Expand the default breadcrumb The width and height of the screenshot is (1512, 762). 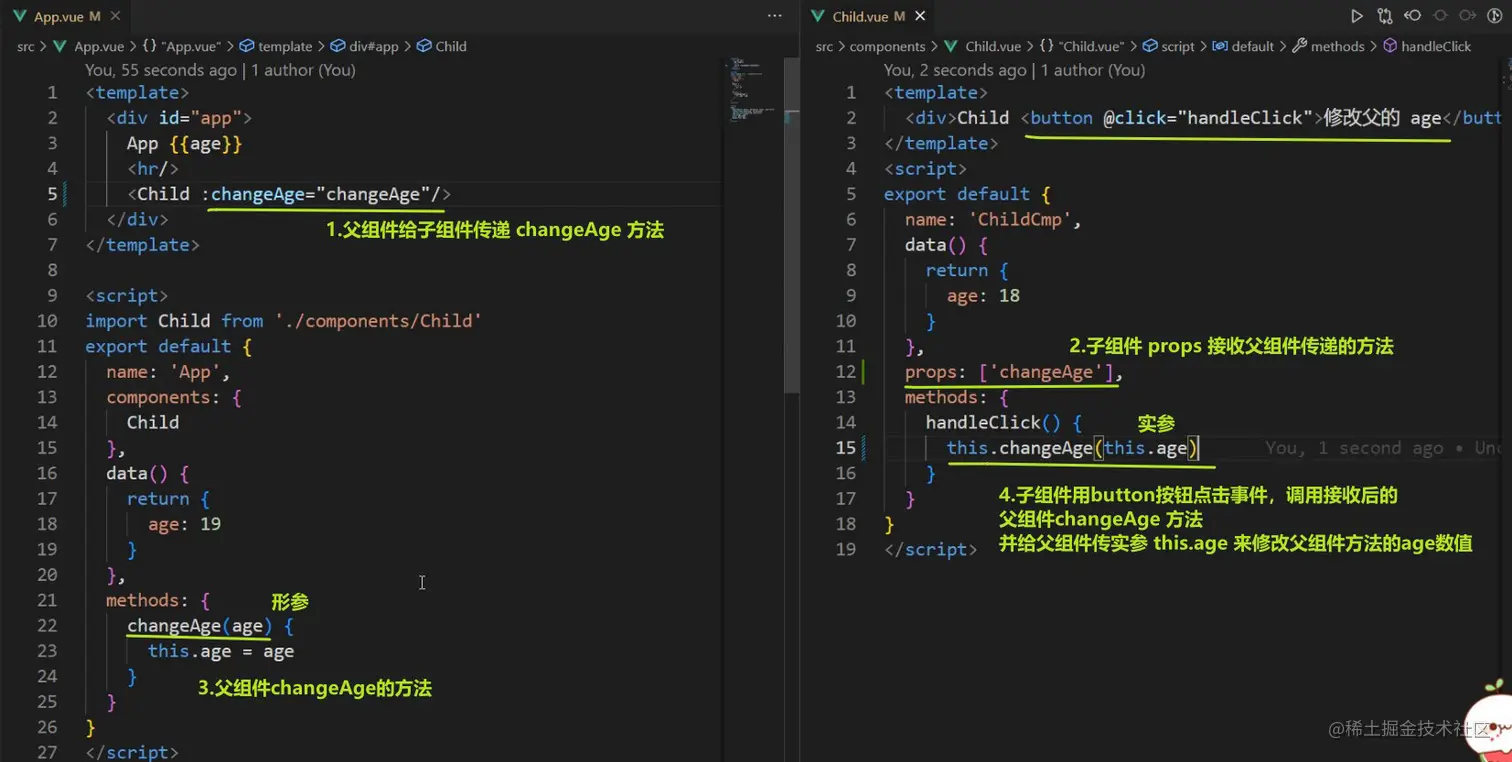click(1243, 46)
